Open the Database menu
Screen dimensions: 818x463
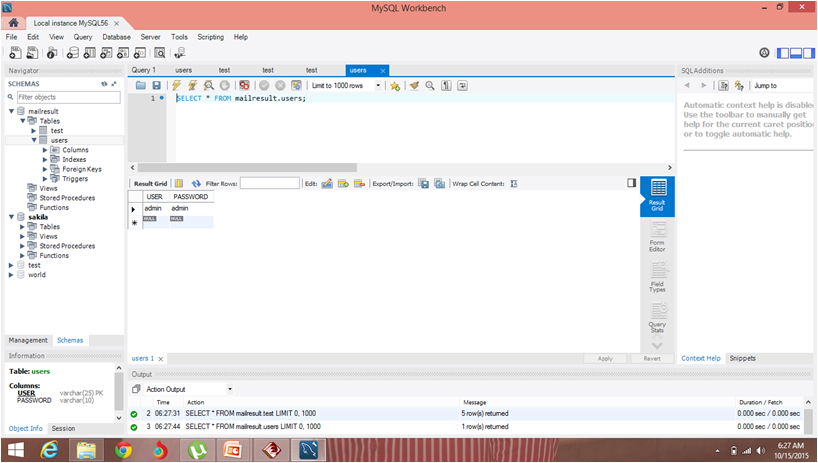click(116, 37)
